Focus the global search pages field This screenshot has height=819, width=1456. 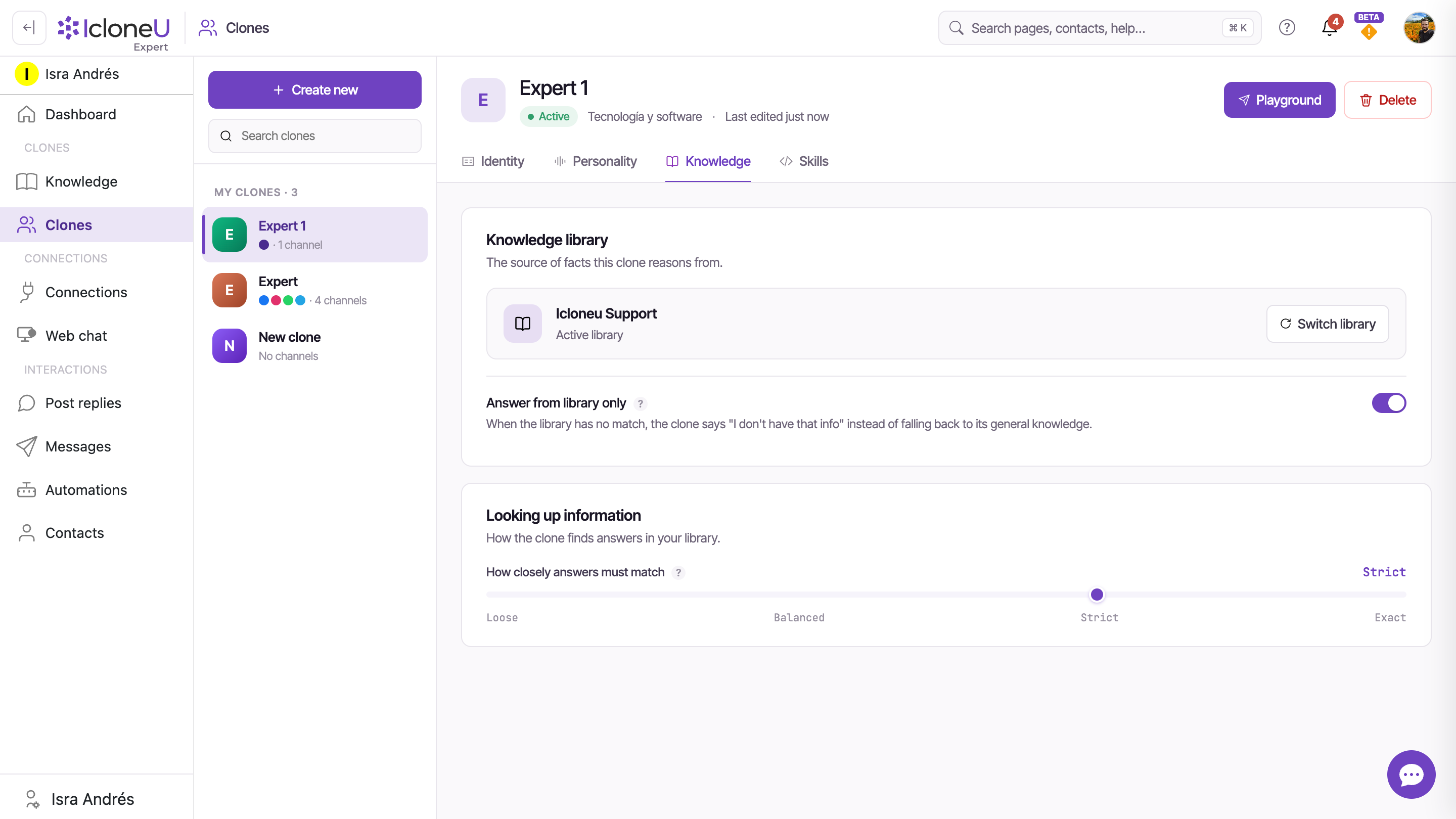(1100, 28)
